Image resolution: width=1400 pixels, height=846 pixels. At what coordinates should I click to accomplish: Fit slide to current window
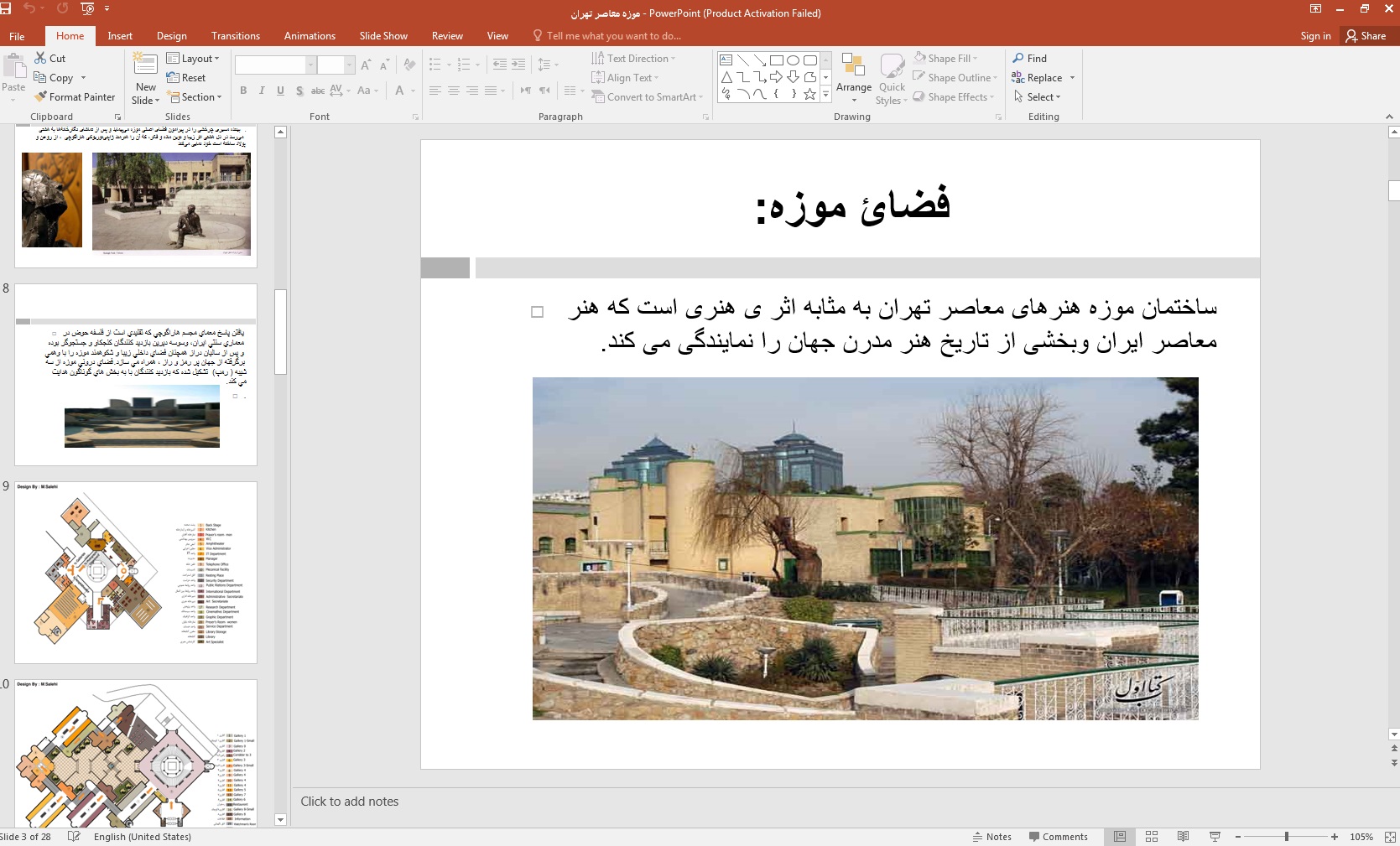(x=1389, y=837)
